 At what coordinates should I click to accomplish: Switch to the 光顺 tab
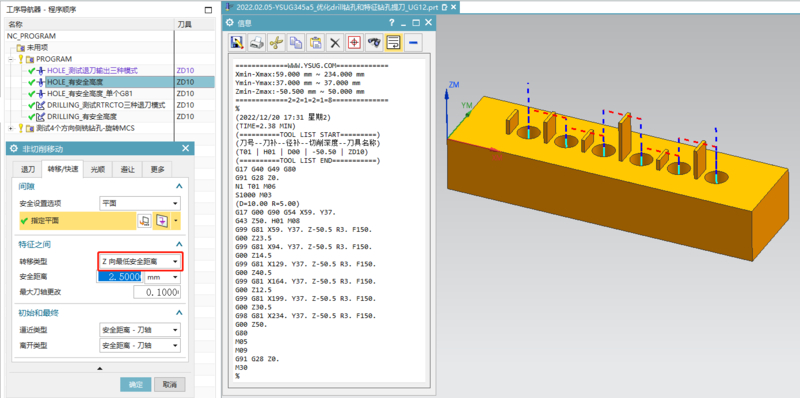97,169
